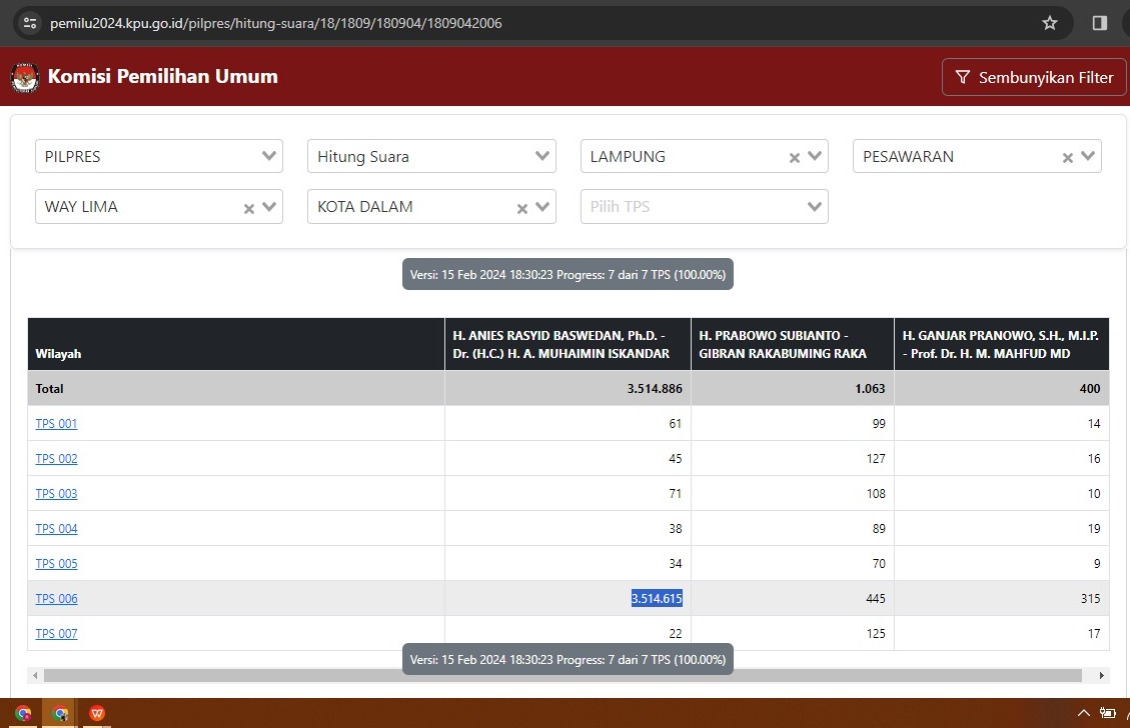Click the battery status tray icon

coord(1108,713)
